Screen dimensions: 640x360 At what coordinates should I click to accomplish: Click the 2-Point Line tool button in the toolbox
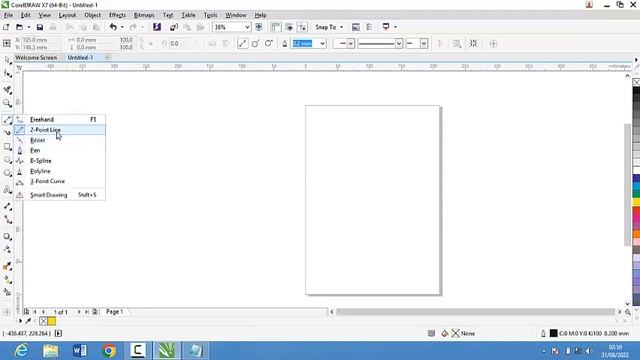click(x=7, y=120)
